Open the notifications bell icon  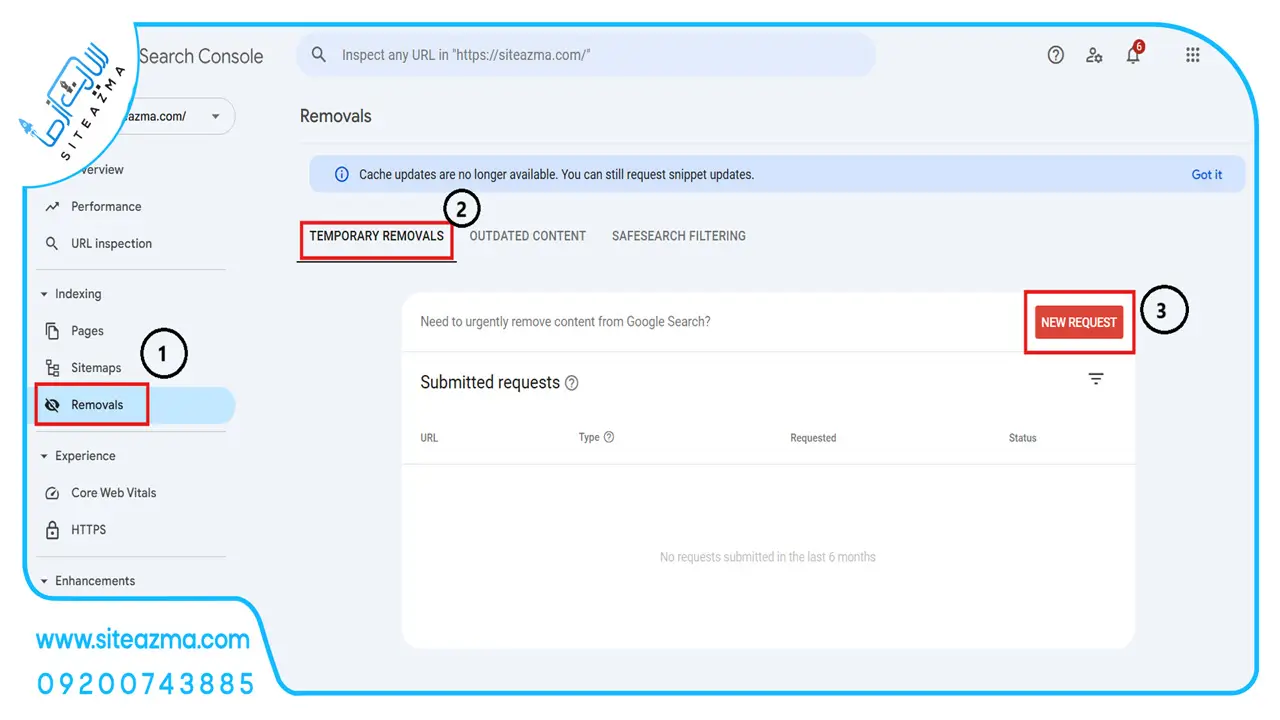tap(1133, 54)
